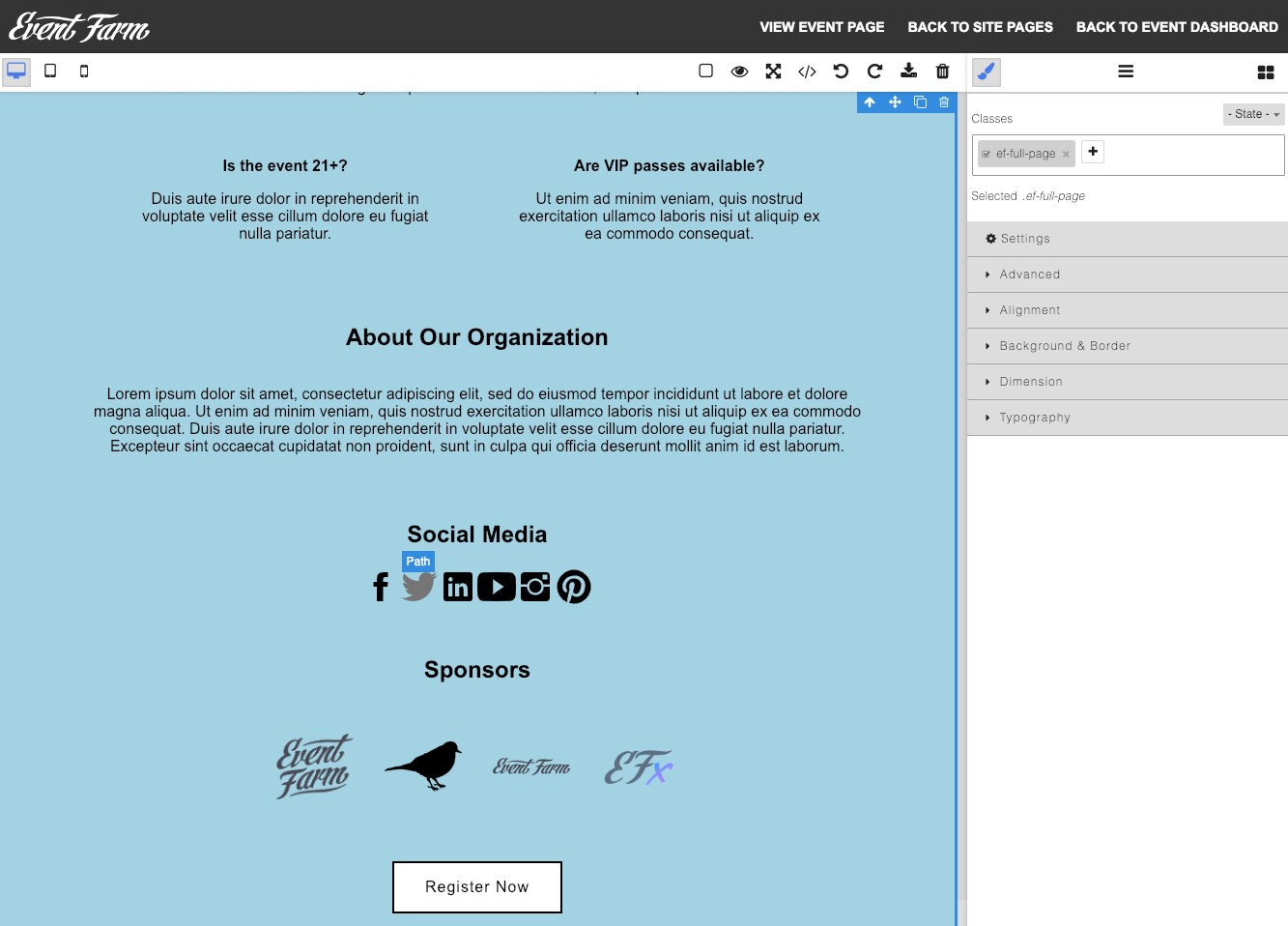Open the Layer Manager panel
The height and width of the screenshot is (926, 1288).
1126,72
